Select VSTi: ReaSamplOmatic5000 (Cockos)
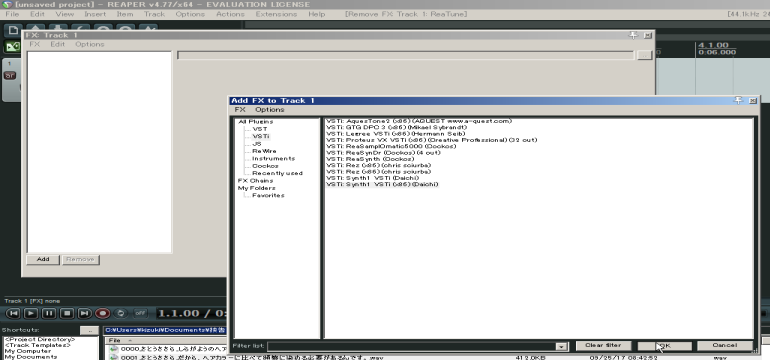This screenshot has width=770, height=360. coord(391,146)
